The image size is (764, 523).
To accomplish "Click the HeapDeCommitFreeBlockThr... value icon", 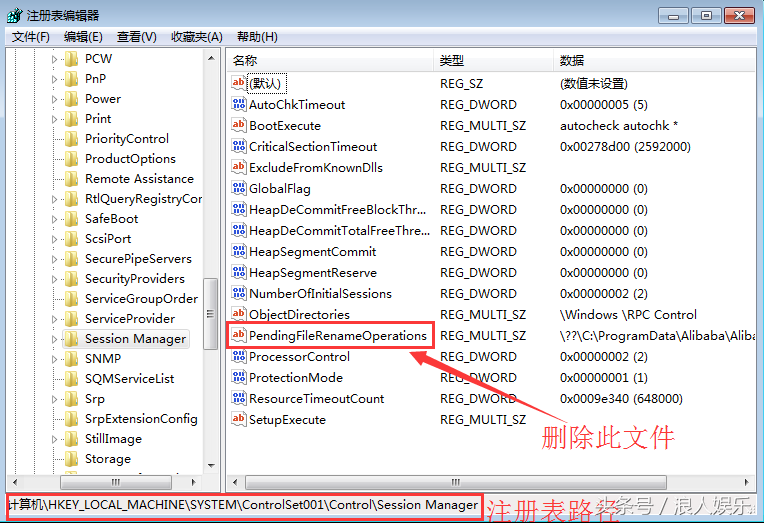I will tap(238, 209).
